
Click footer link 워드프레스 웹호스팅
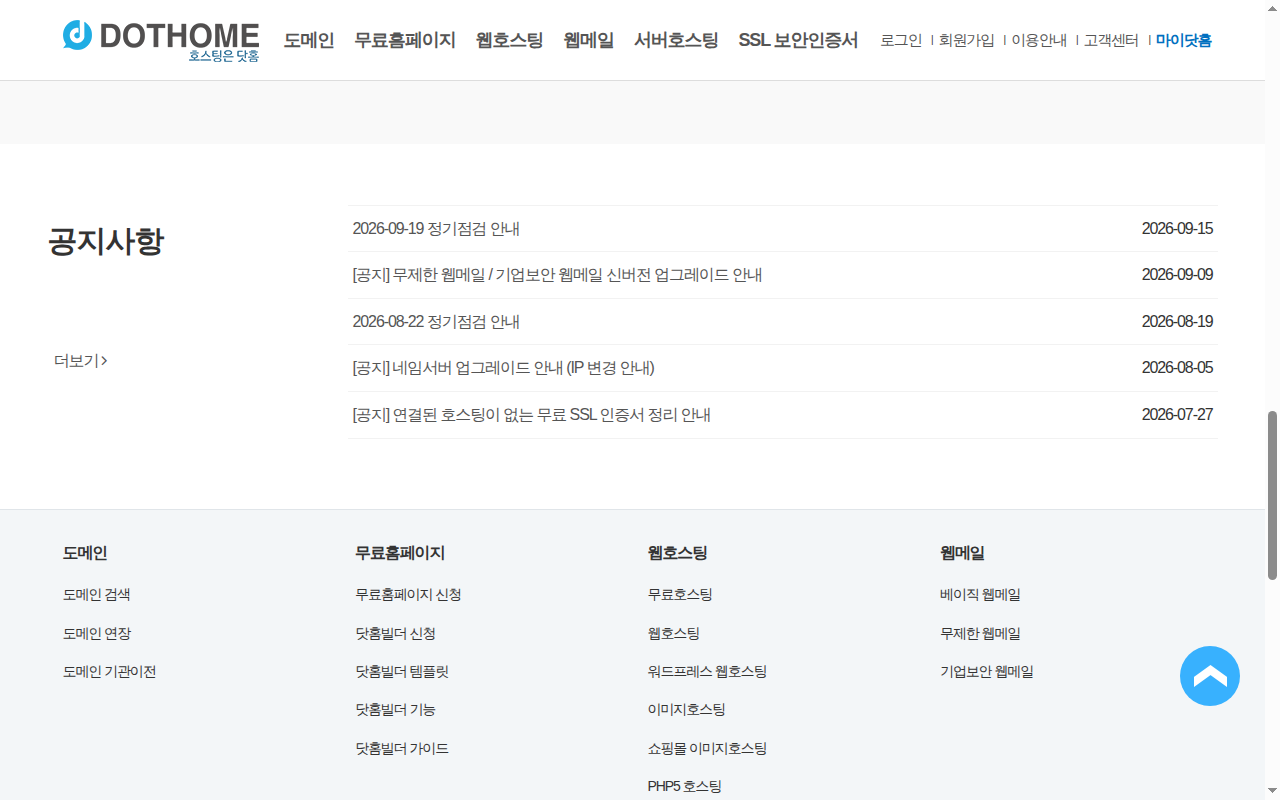click(707, 672)
